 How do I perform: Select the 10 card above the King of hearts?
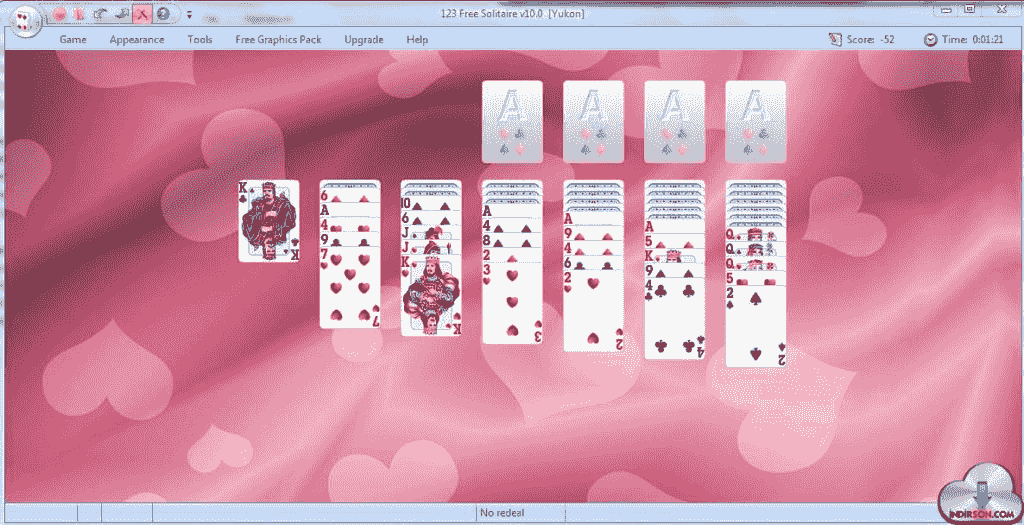[431, 204]
